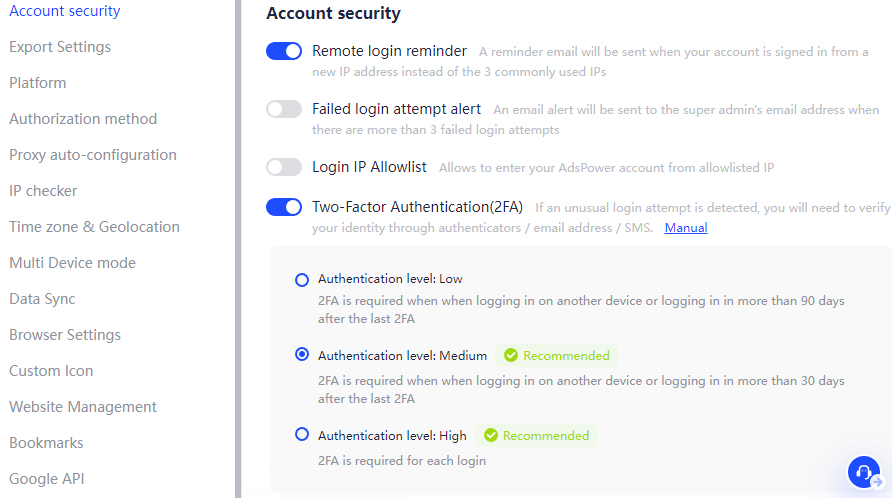
Task: Turn on Login IP Allowlist switch
Action: (x=284, y=167)
